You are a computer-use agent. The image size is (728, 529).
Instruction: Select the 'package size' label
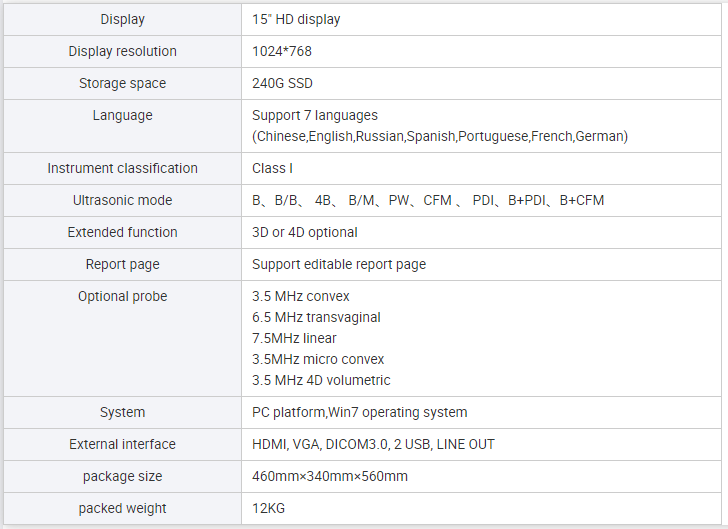click(123, 477)
